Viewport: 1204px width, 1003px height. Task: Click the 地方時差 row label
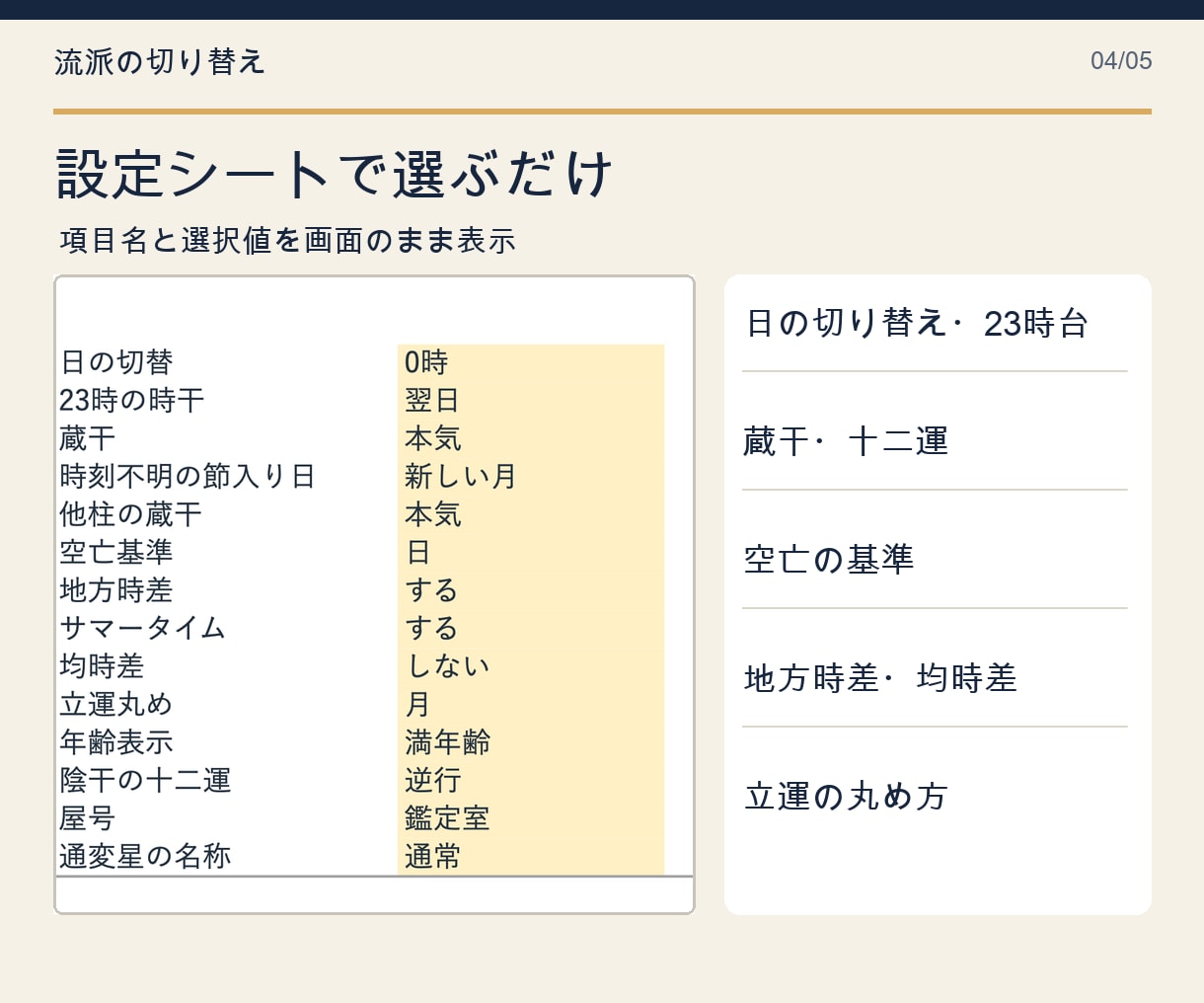(x=116, y=590)
